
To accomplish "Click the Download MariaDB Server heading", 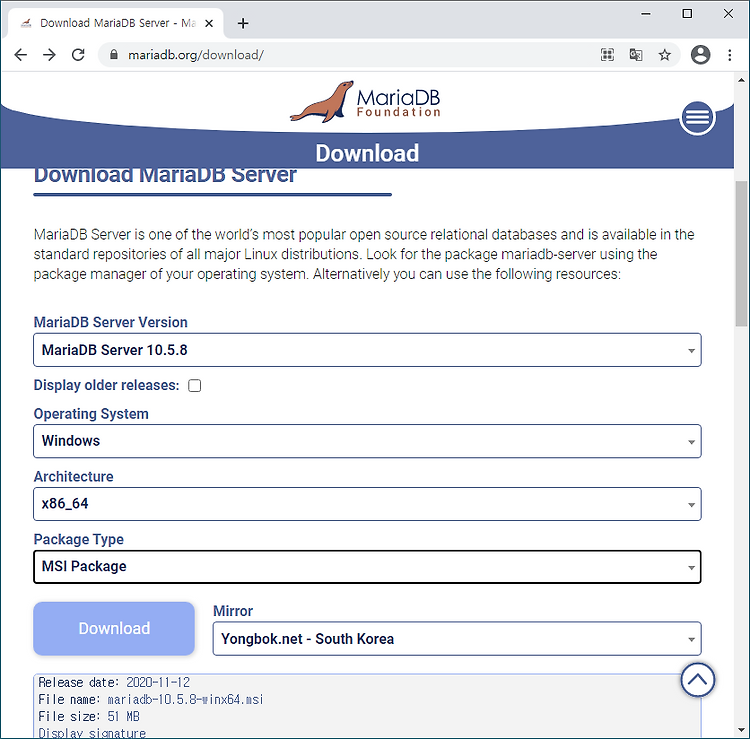I will 165,176.
